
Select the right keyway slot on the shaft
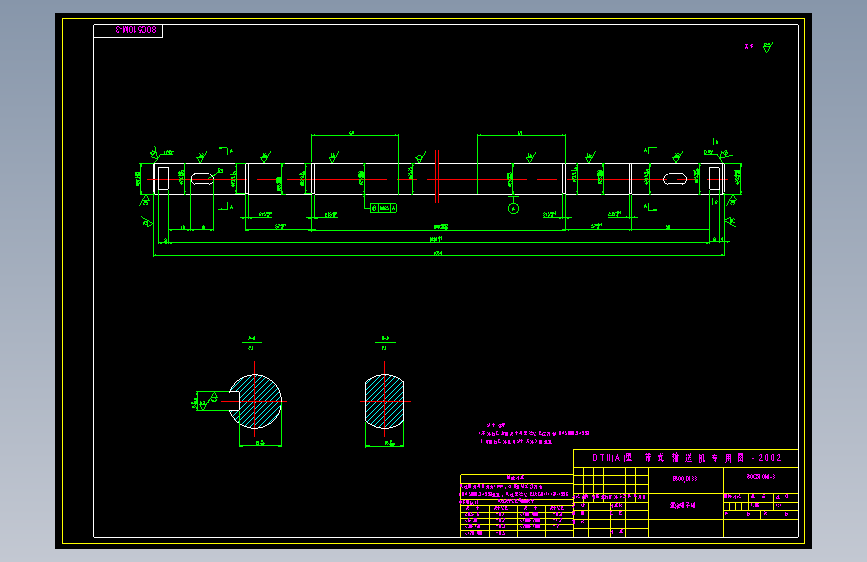click(675, 179)
